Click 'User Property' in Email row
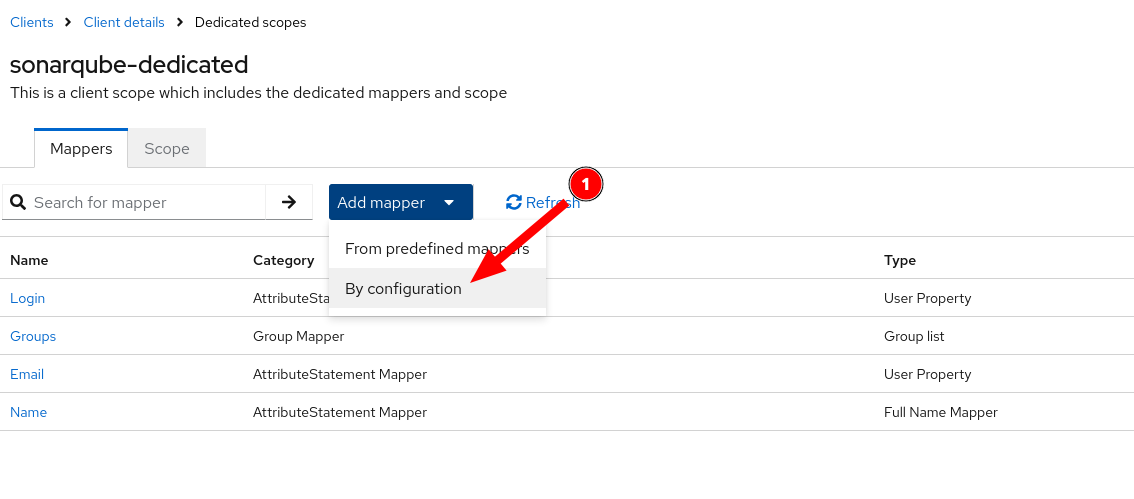 [927, 374]
